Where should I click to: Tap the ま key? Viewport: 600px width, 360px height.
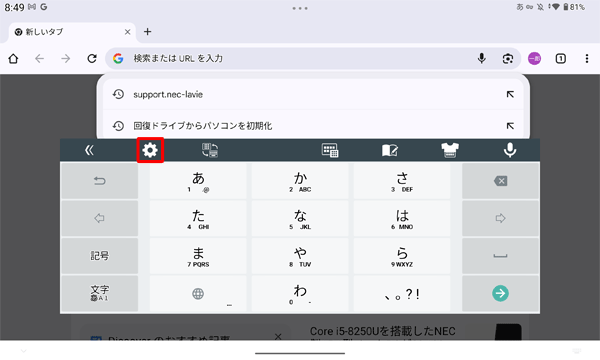pyautogui.click(x=198, y=256)
